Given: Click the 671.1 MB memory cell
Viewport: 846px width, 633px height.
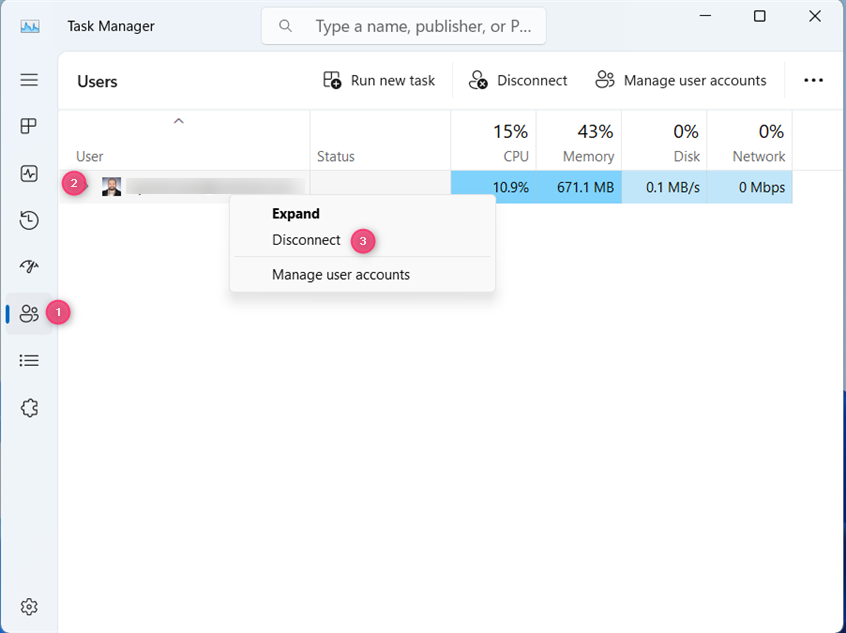Looking at the screenshot, I should [x=579, y=187].
